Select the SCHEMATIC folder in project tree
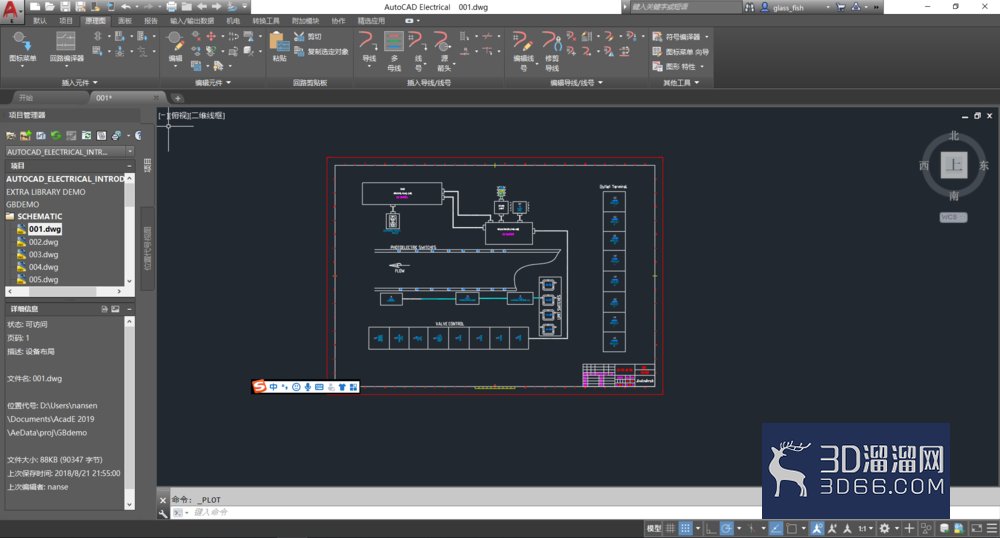Viewport: 1000px width, 538px height. coord(40,216)
